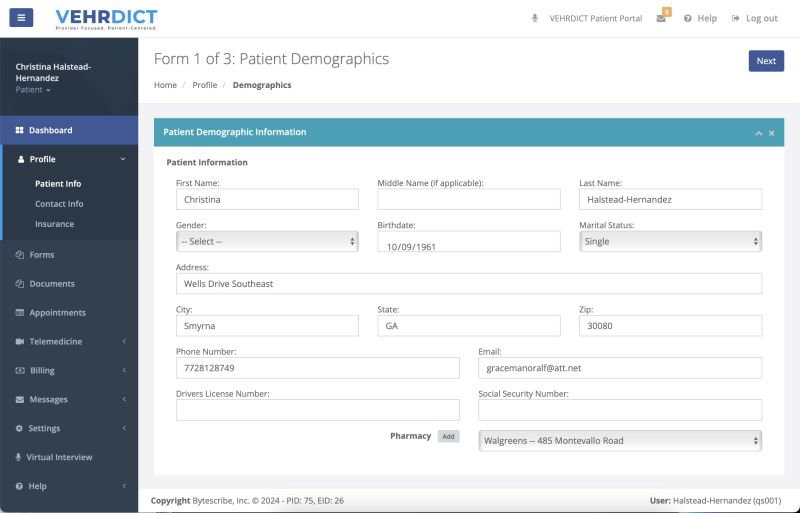Click the Log out link
The width and height of the screenshot is (800, 513).
pyautogui.click(x=755, y=18)
